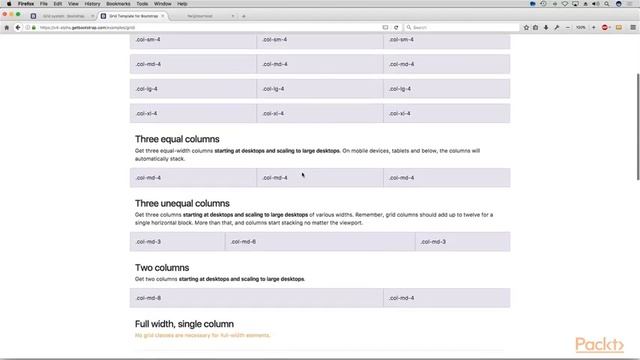Click the Three unequal columns heading
The height and width of the screenshot is (360, 640).
tap(182, 203)
